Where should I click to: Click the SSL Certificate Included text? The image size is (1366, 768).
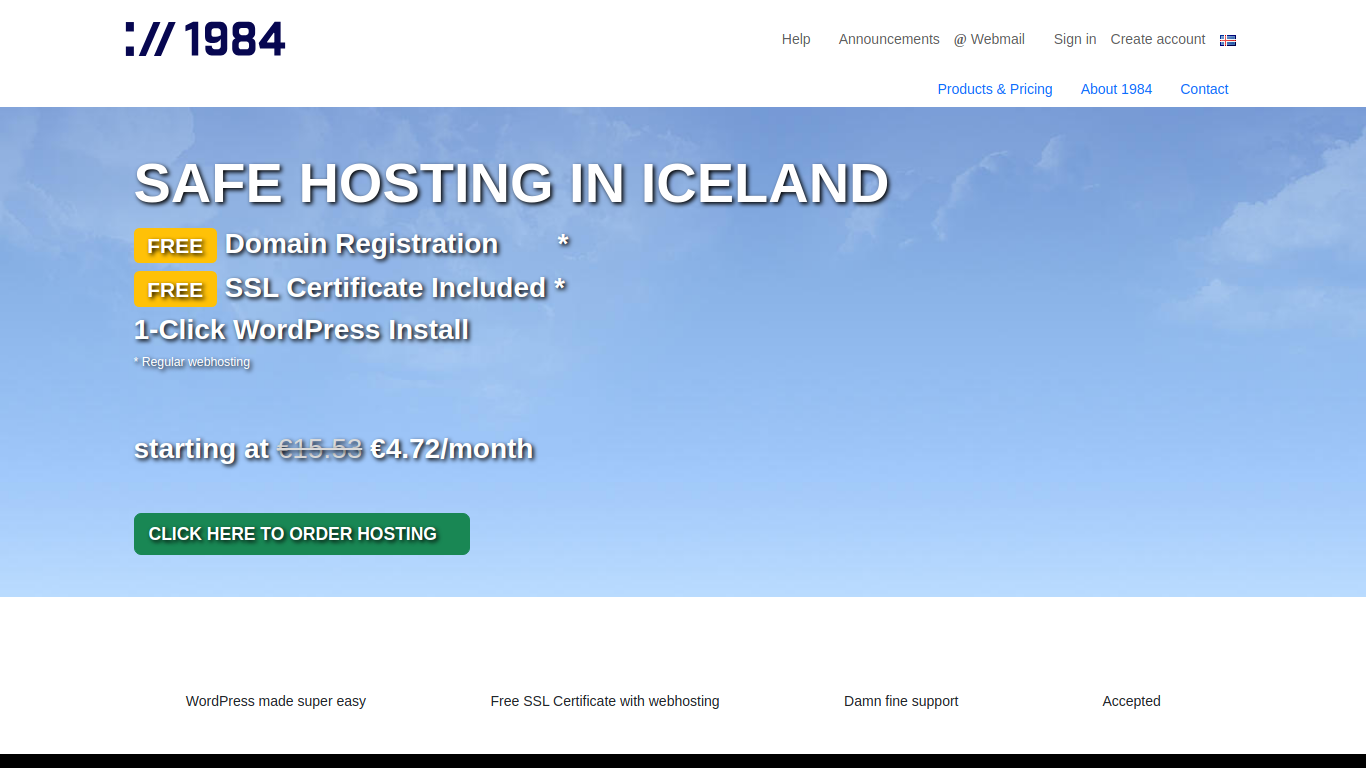pos(386,288)
